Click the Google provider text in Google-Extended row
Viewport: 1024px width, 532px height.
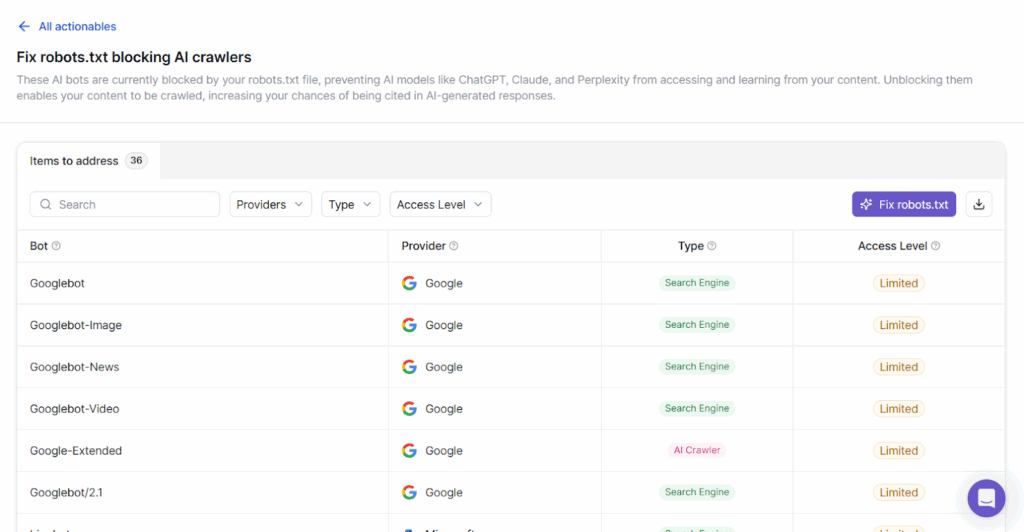444,450
